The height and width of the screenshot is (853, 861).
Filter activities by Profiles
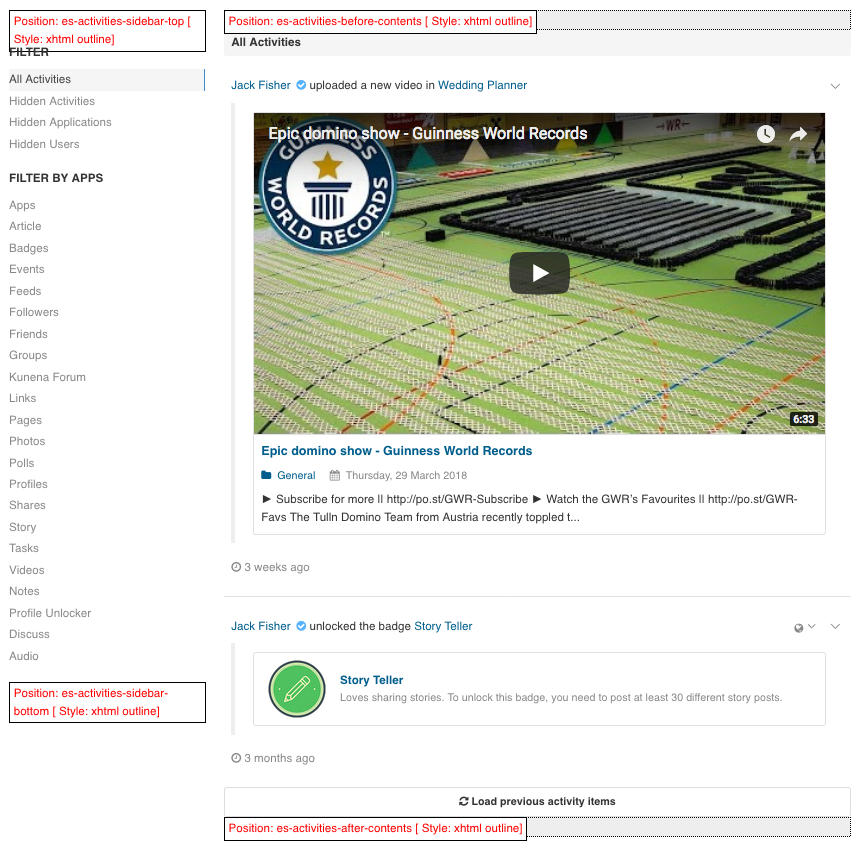pyautogui.click(x=28, y=484)
